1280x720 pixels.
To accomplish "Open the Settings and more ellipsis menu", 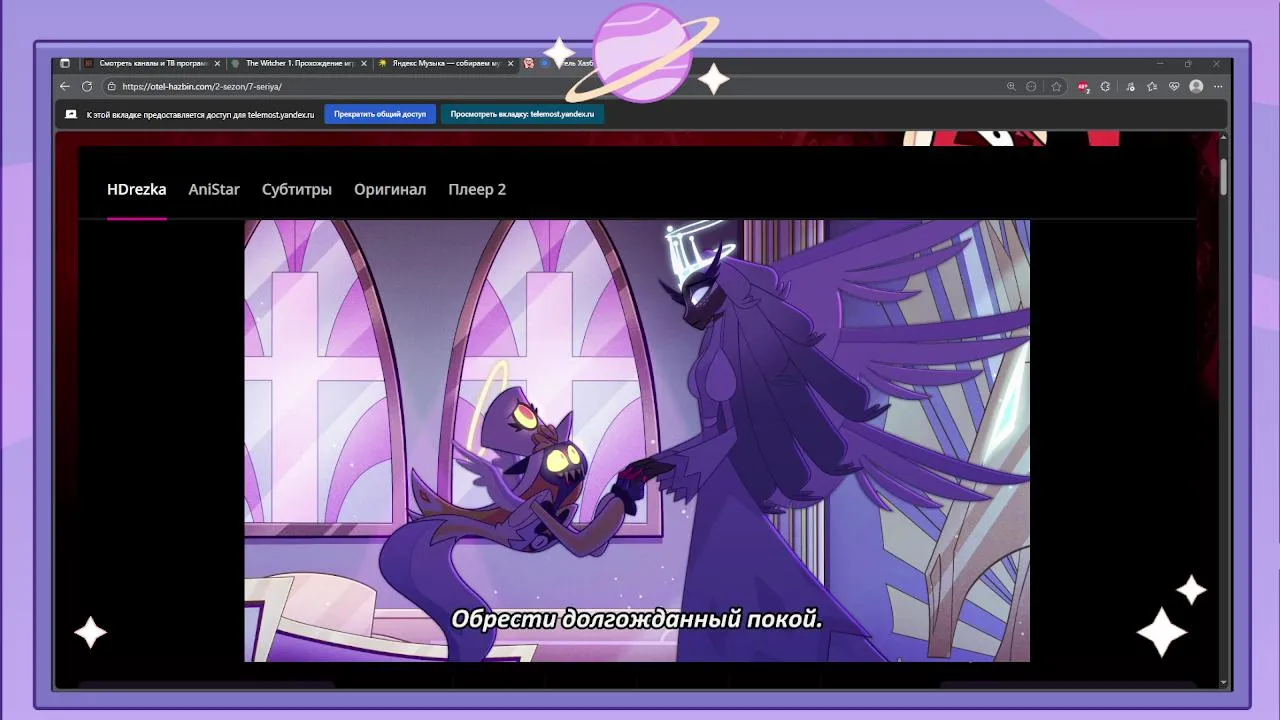I will coord(1218,87).
